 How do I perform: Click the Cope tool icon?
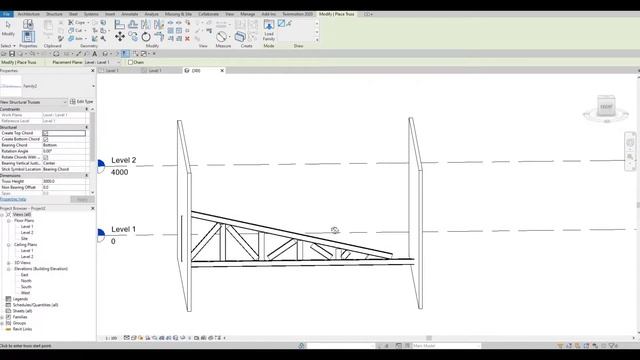coord(71,22)
